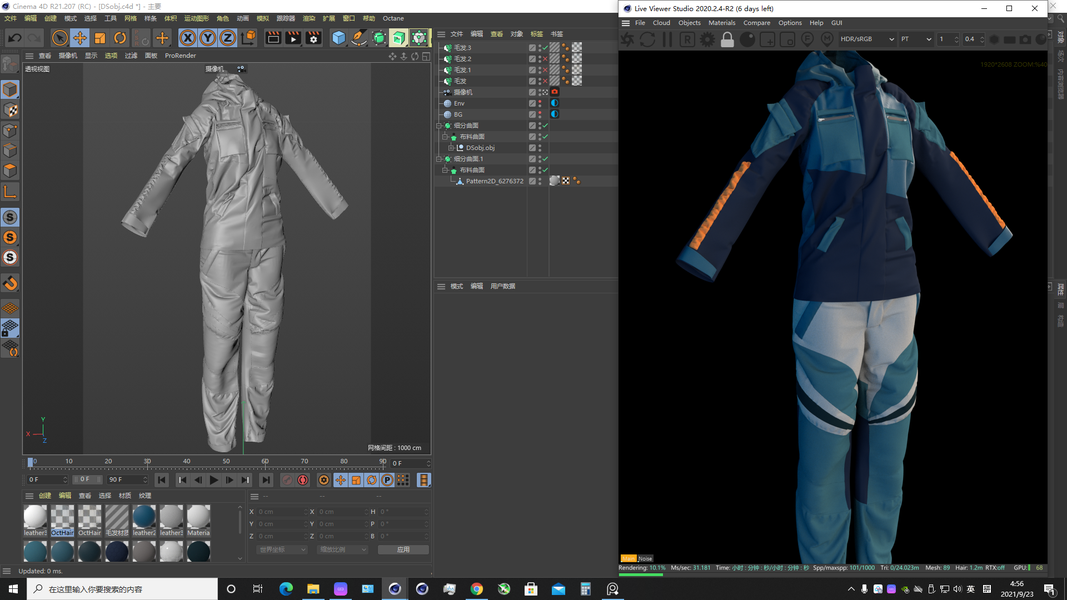Open Chrome from Windows taskbar
Screen dimensions: 1067x600
point(476,589)
